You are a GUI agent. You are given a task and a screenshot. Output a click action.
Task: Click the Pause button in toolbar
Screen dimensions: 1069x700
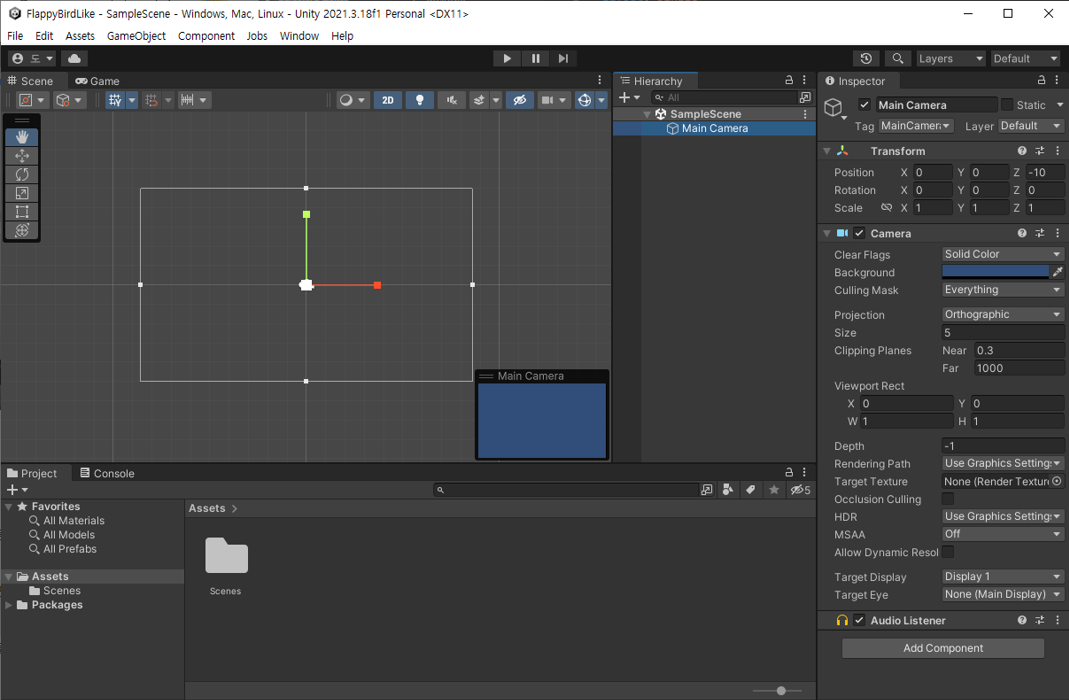coord(535,59)
